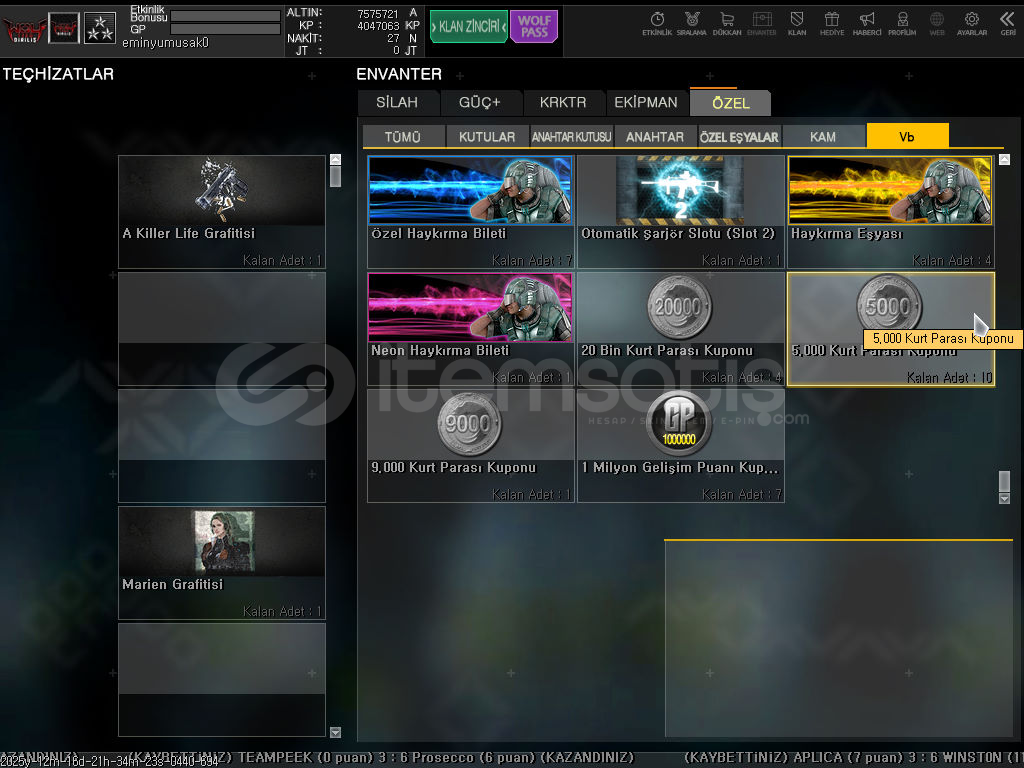Switch to the Ekipman tab
Screen dimensions: 1024x768
click(x=645, y=103)
